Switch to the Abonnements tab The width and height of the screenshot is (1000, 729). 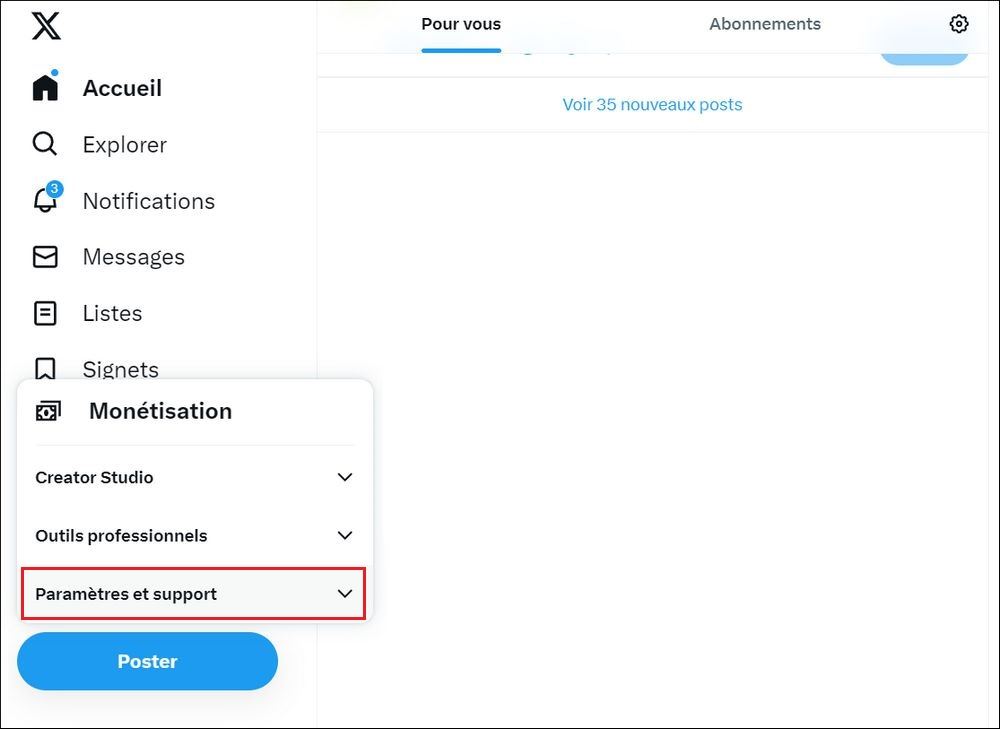(x=764, y=23)
